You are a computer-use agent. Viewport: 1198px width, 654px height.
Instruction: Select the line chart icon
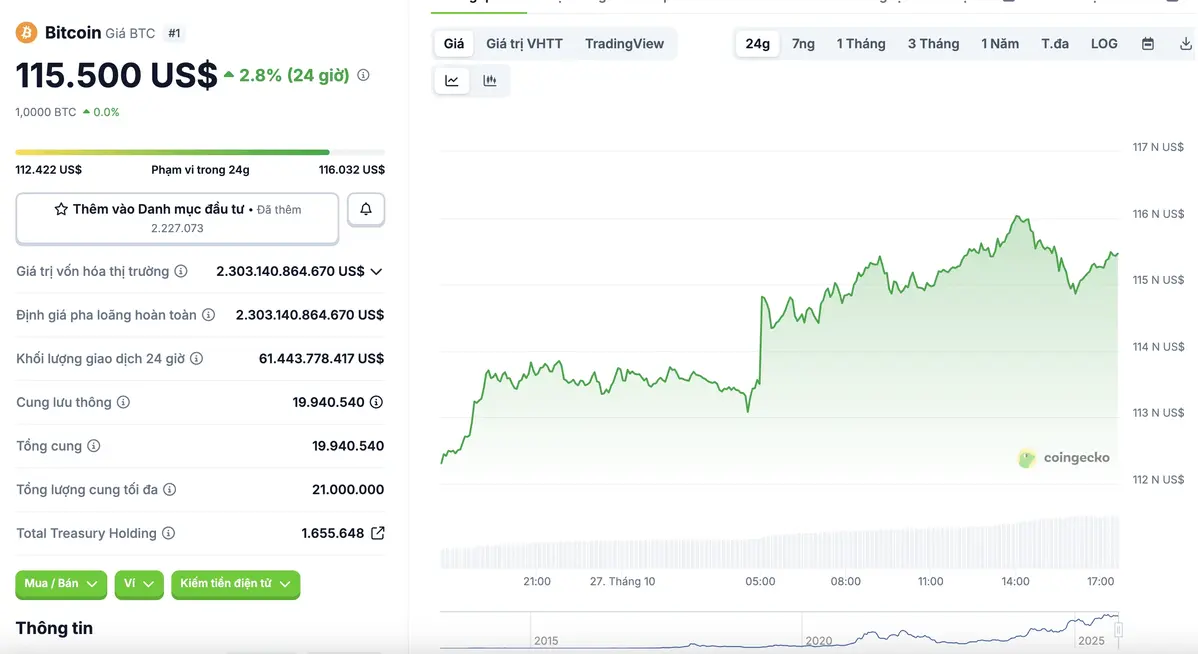coord(451,80)
